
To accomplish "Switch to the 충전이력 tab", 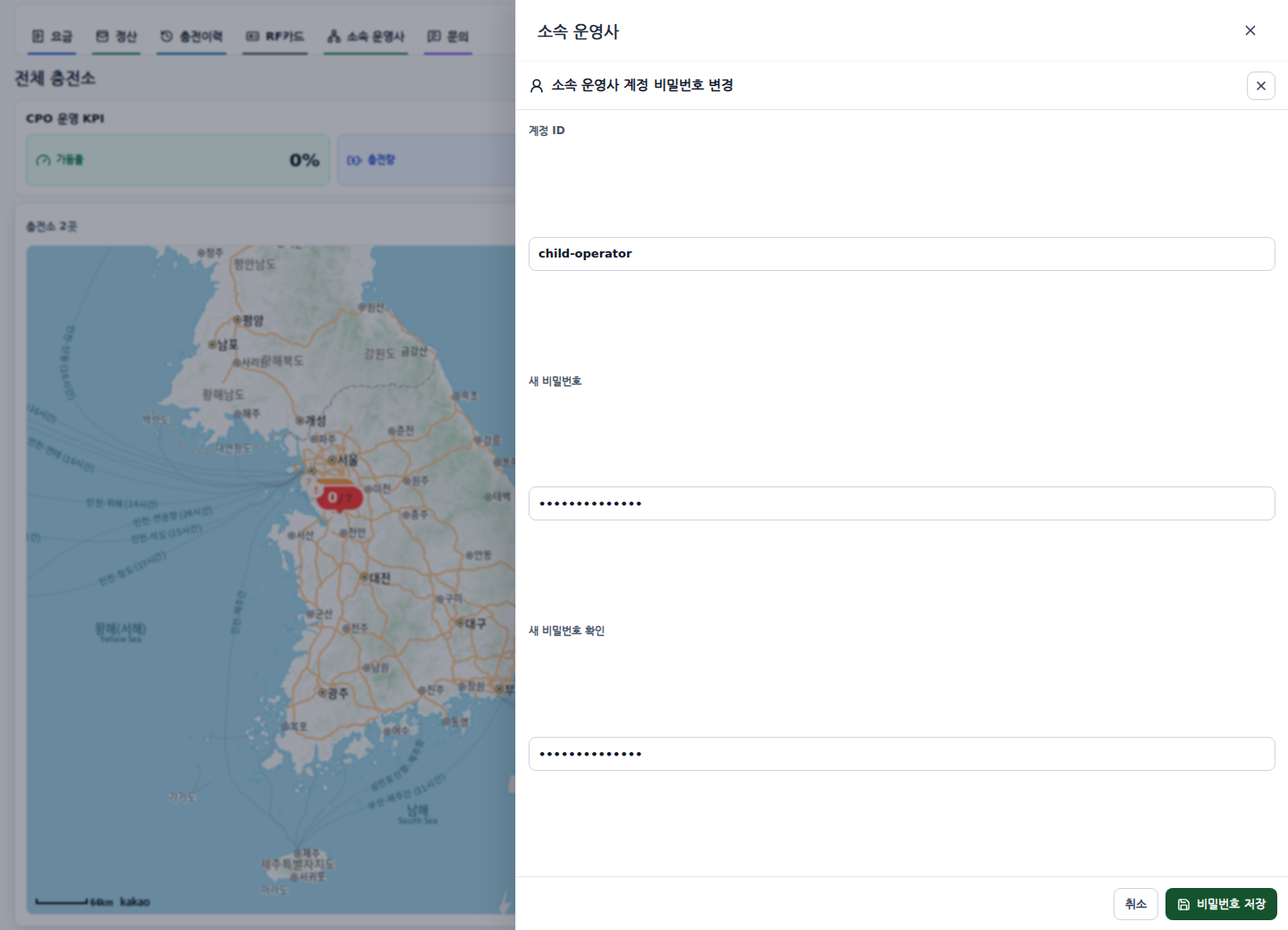I will click(191, 37).
